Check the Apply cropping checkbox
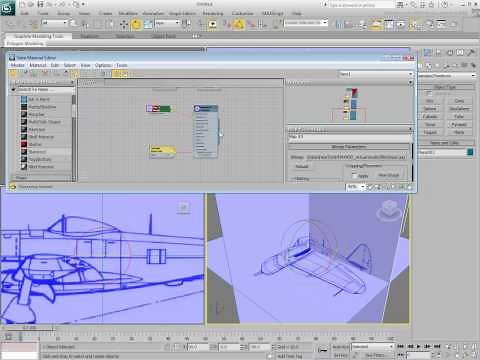Image resolution: width=480 pixels, height=360 pixels. click(x=354, y=175)
